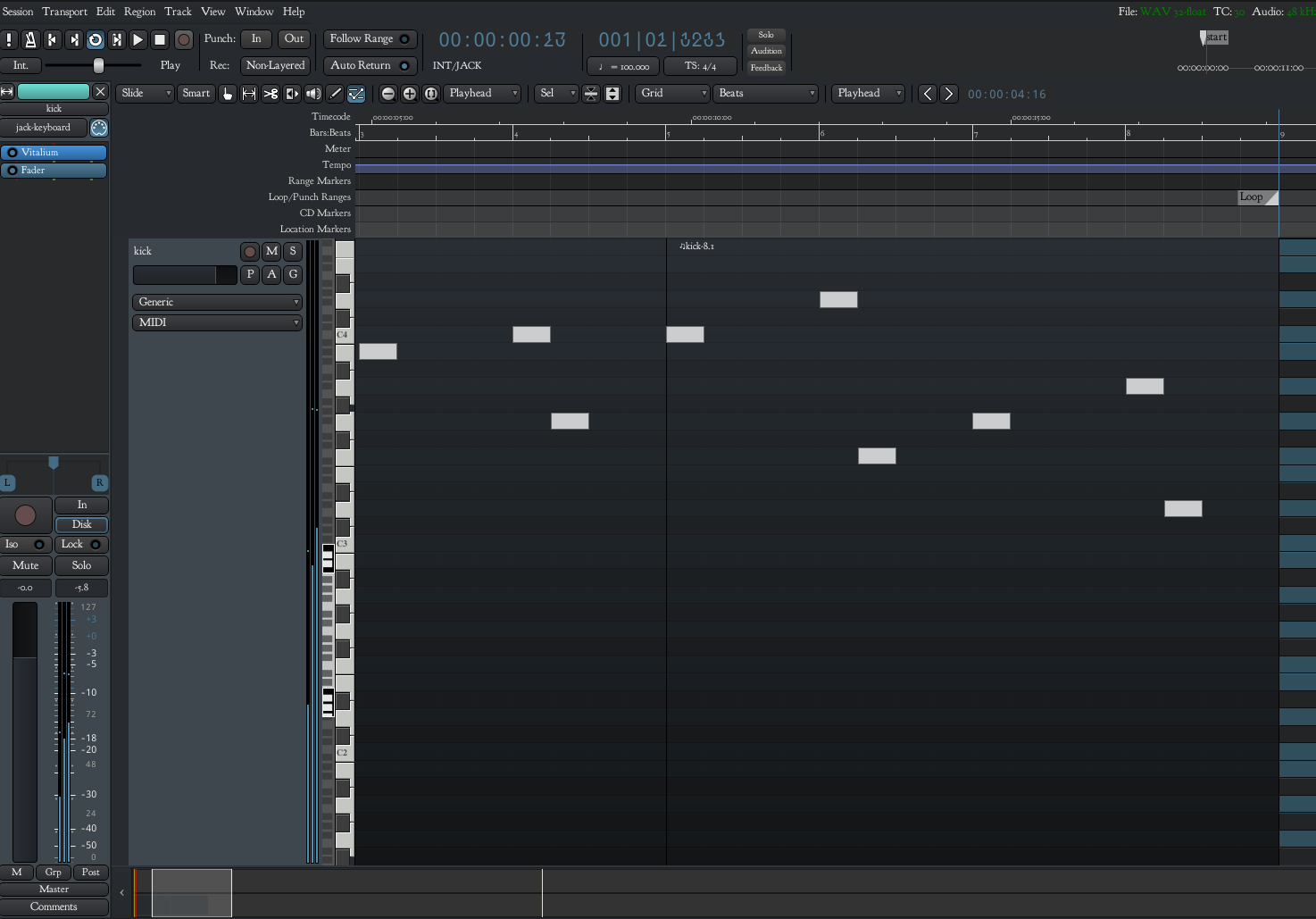The height and width of the screenshot is (919, 1316).
Task: Open the Sel visible tracks dropdown
Action: pyautogui.click(x=556, y=93)
